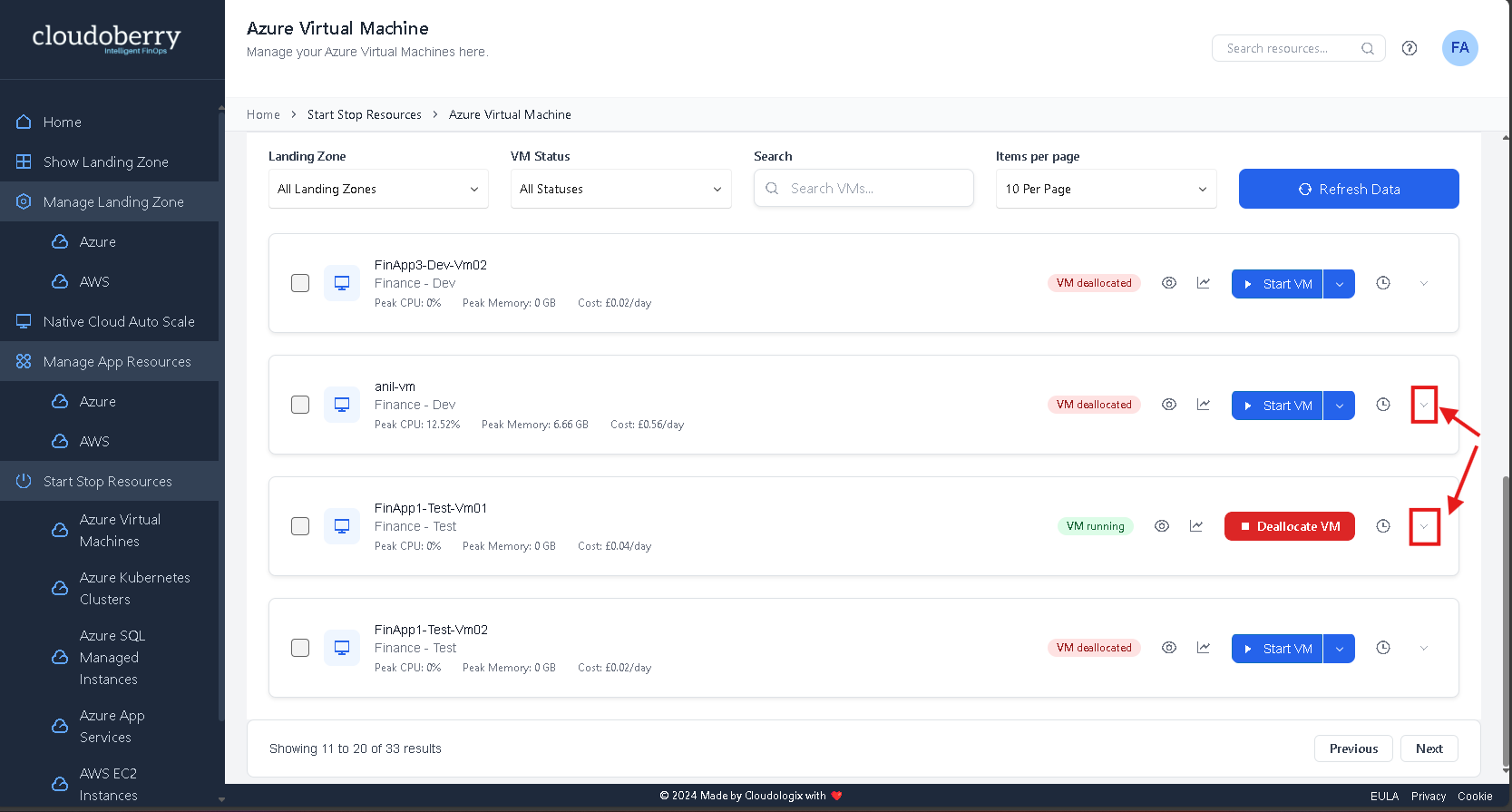Viewport: 1512px width, 812px height.
Task: Open schedule clock icon for FinApp3-Dev-Vm02
Action: point(1383,283)
